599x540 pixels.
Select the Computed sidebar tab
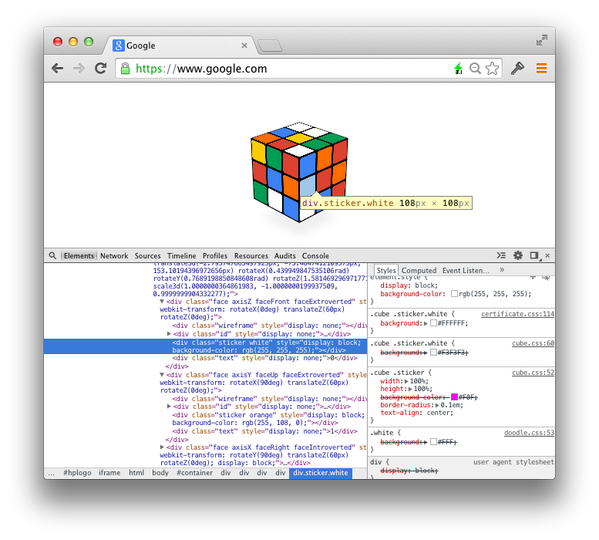point(419,270)
